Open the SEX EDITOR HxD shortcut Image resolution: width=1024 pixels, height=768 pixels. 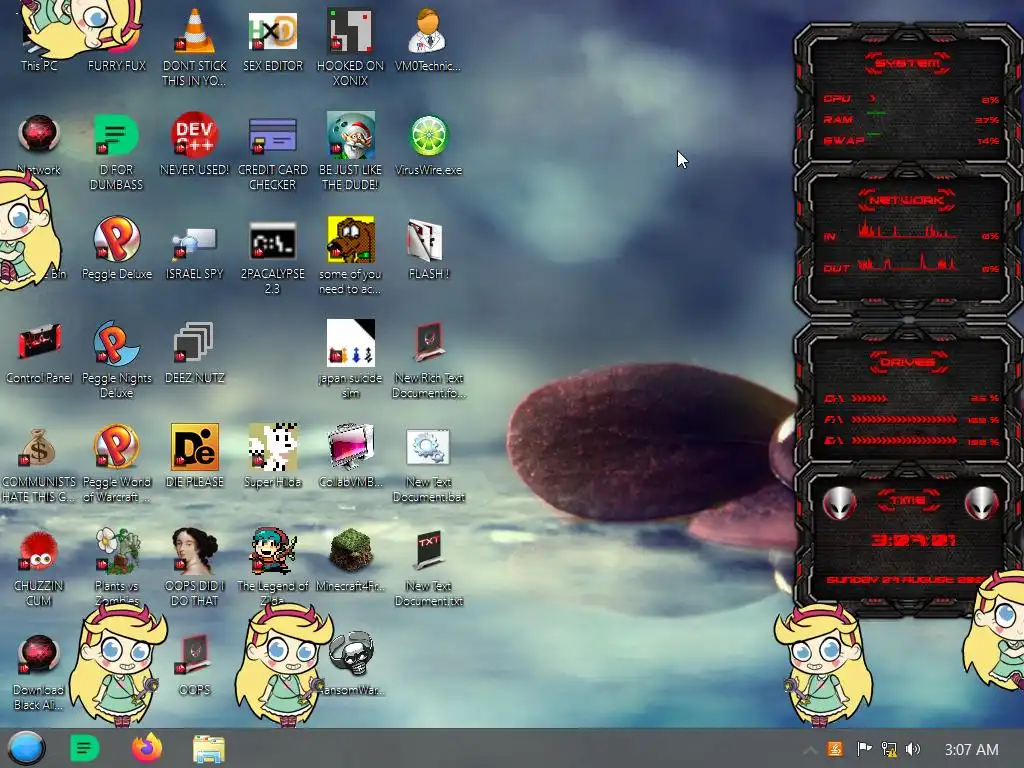(273, 31)
